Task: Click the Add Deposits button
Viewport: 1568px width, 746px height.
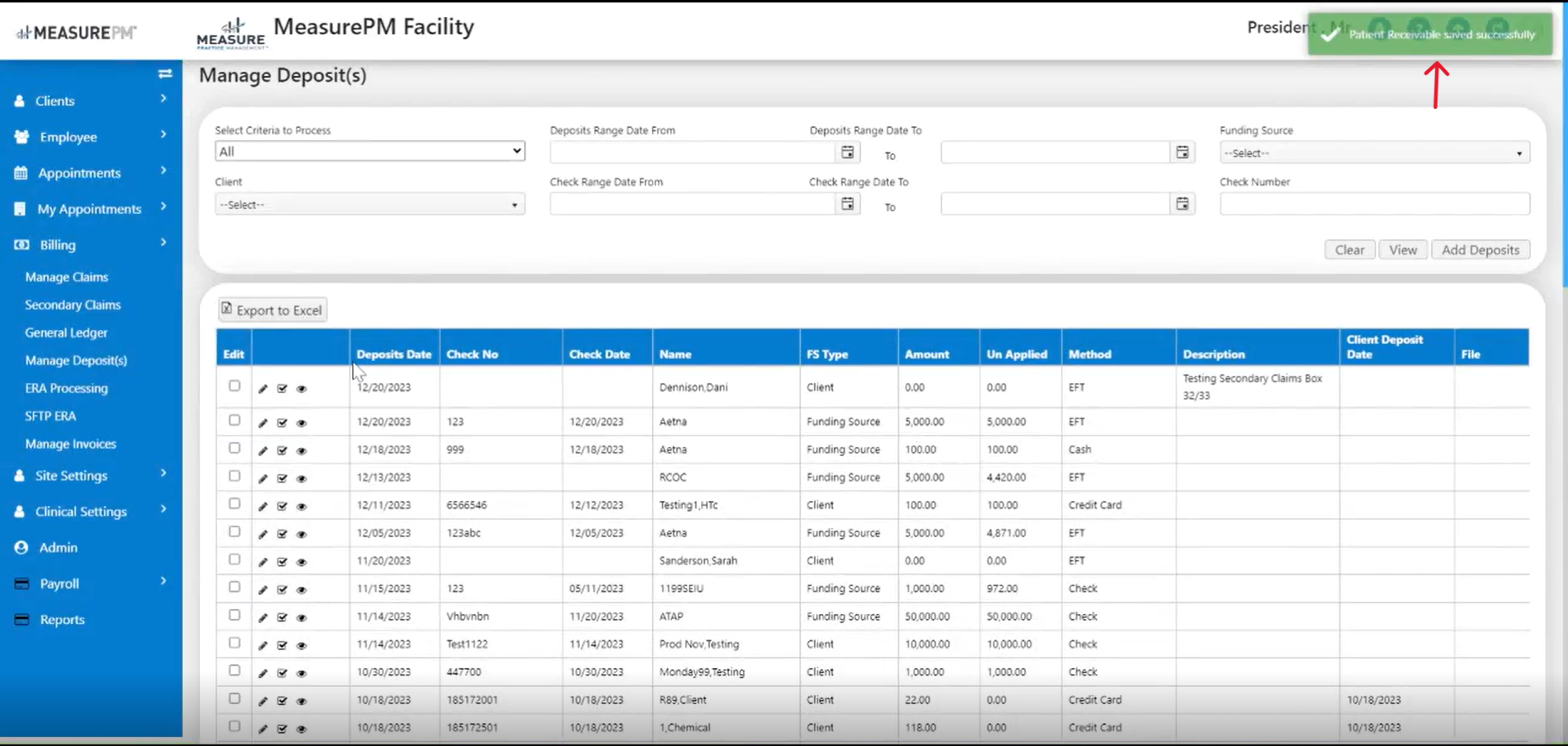Action: click(x=1480, y=250)
